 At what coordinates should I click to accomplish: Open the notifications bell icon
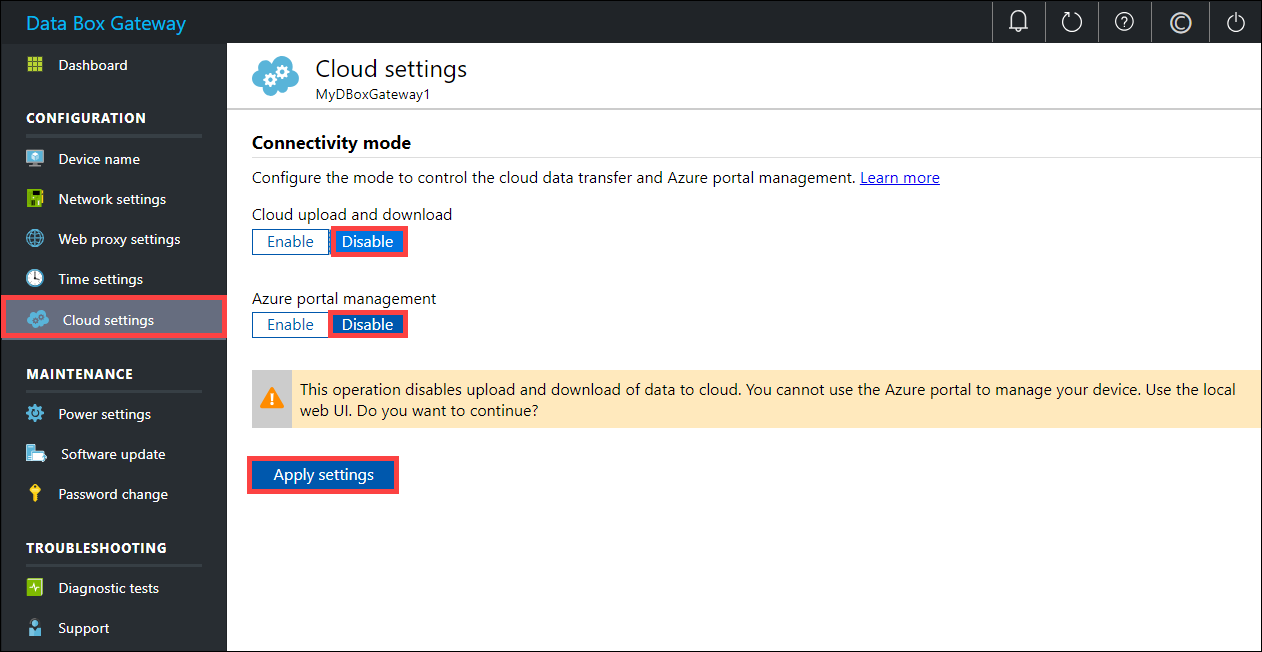(1019, 22)
